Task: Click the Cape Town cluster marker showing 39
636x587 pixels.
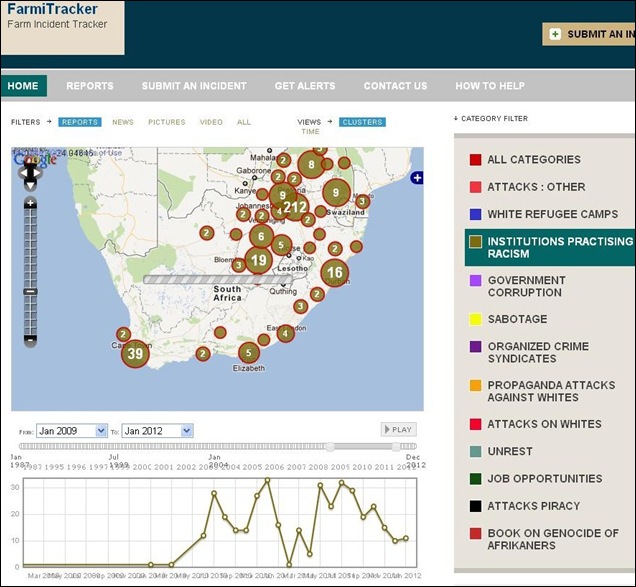Action: tap(136, 353)
